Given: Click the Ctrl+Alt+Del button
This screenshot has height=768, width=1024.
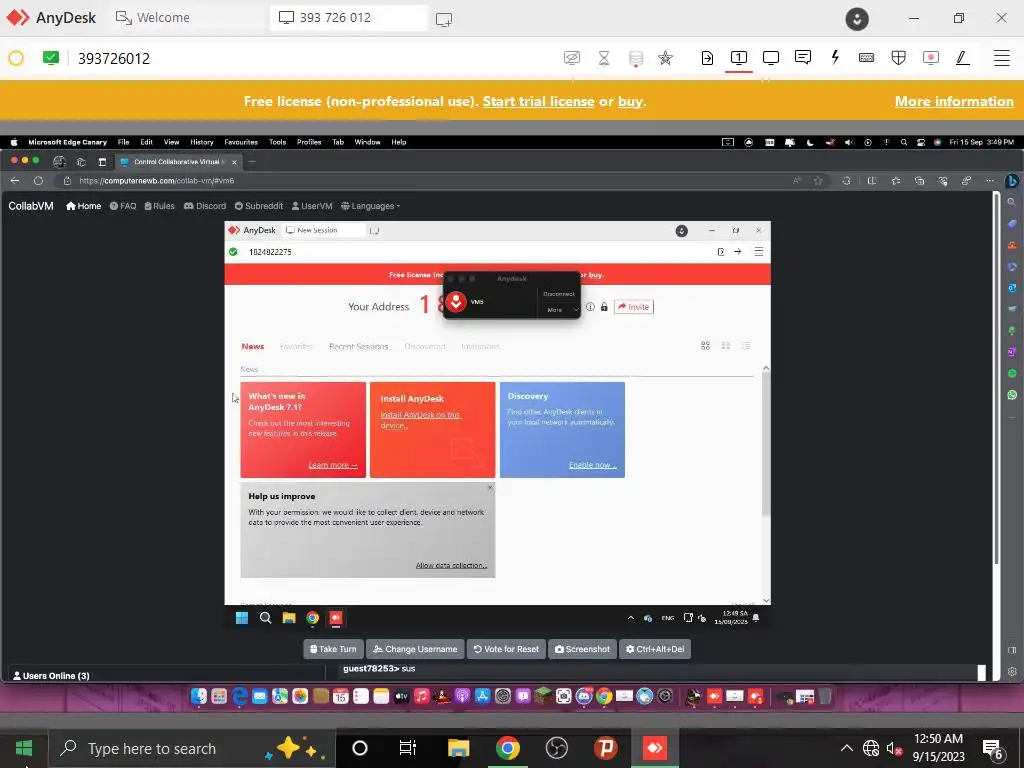Looking at the screenshot, I should point(655,649).
